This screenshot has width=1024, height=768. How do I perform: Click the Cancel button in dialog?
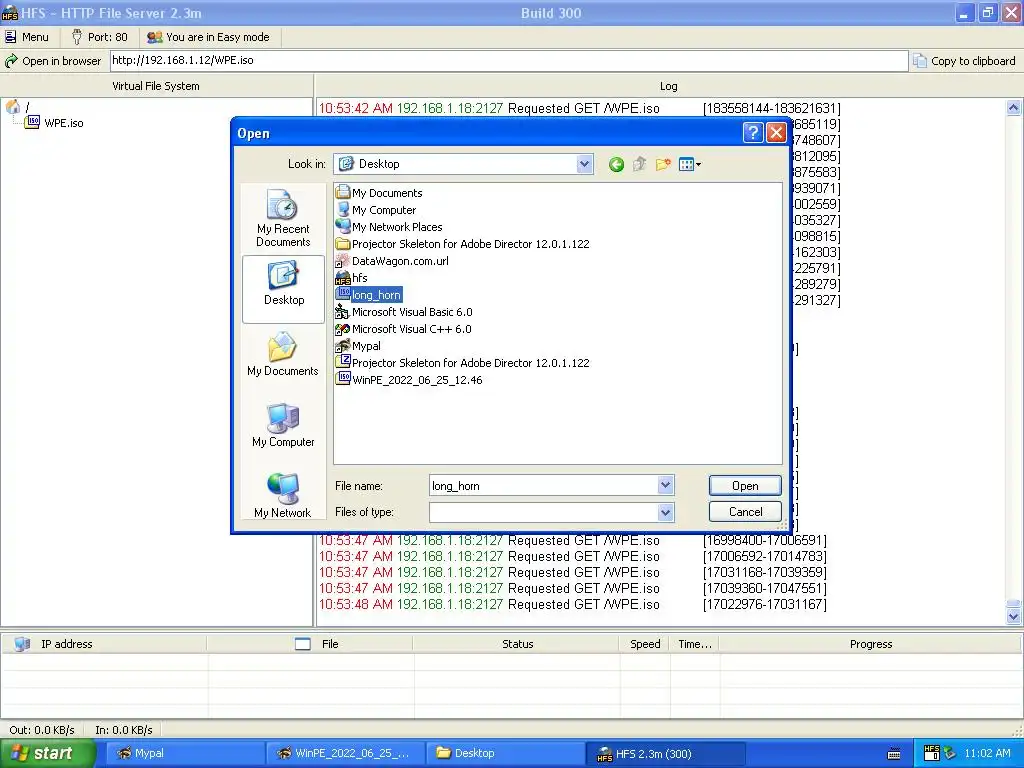(744, 511)
